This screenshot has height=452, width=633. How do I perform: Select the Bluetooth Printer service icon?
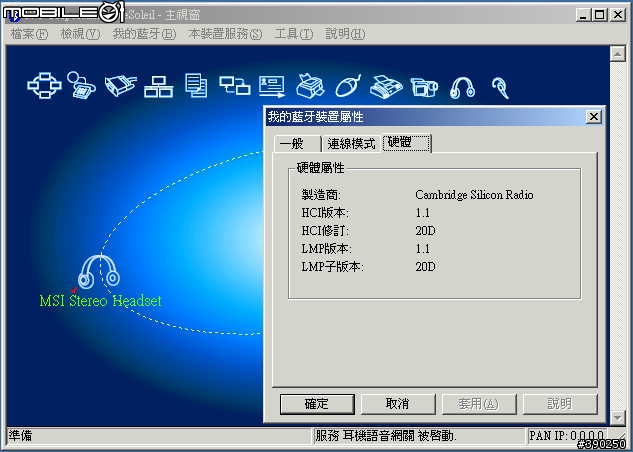tap(310, 86)
